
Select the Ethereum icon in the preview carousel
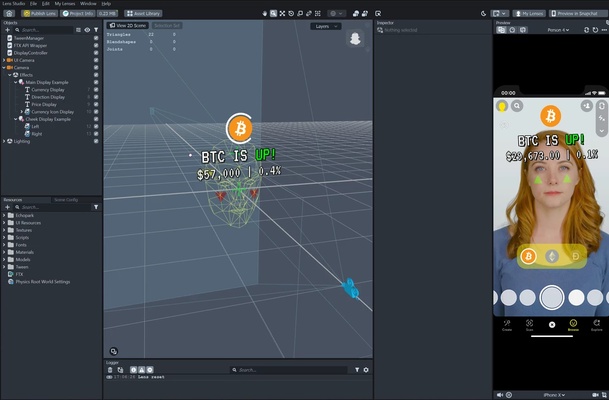552,256
